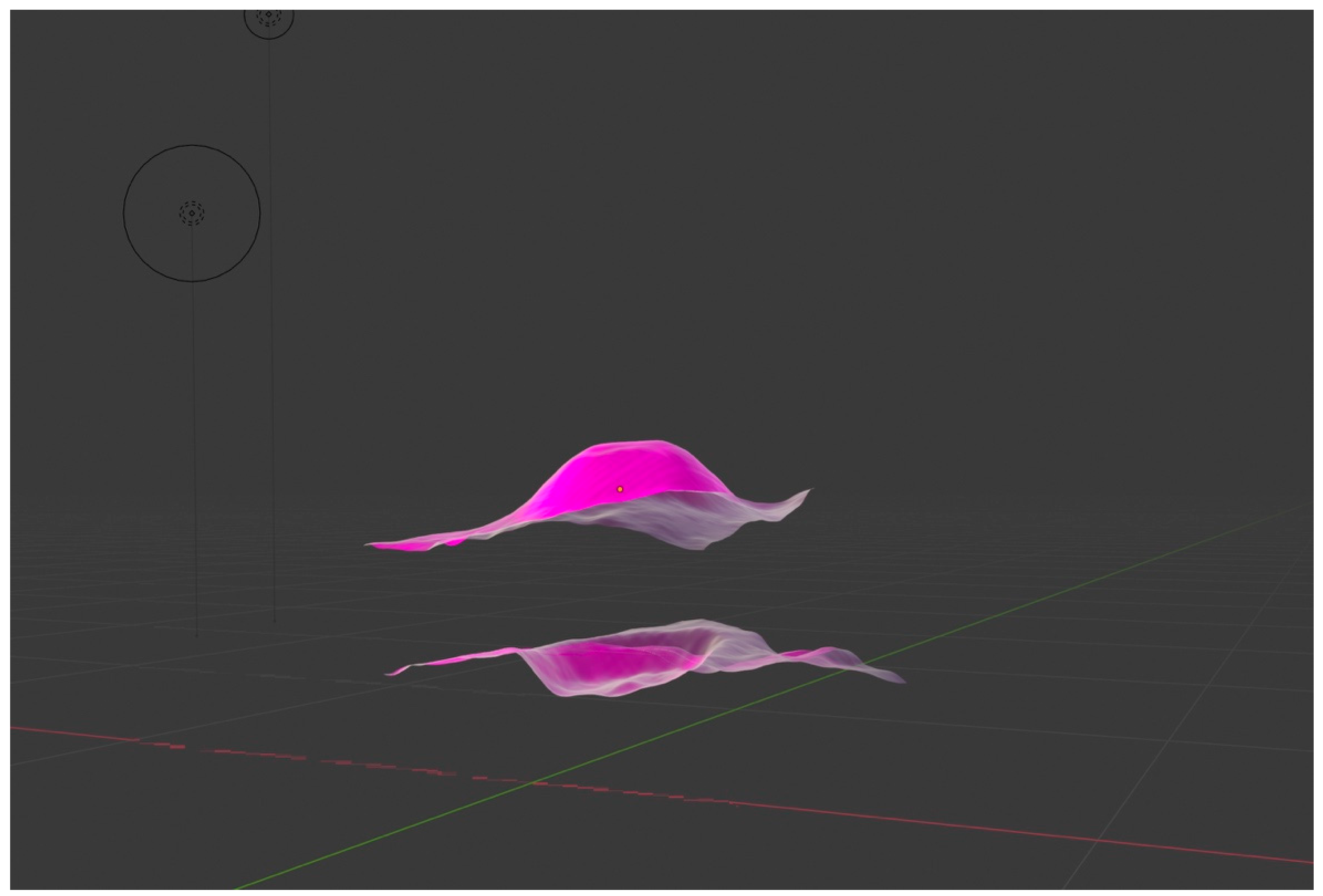Click where red and green axes cross
The image size is (1323, 896).
click(532, 783)
